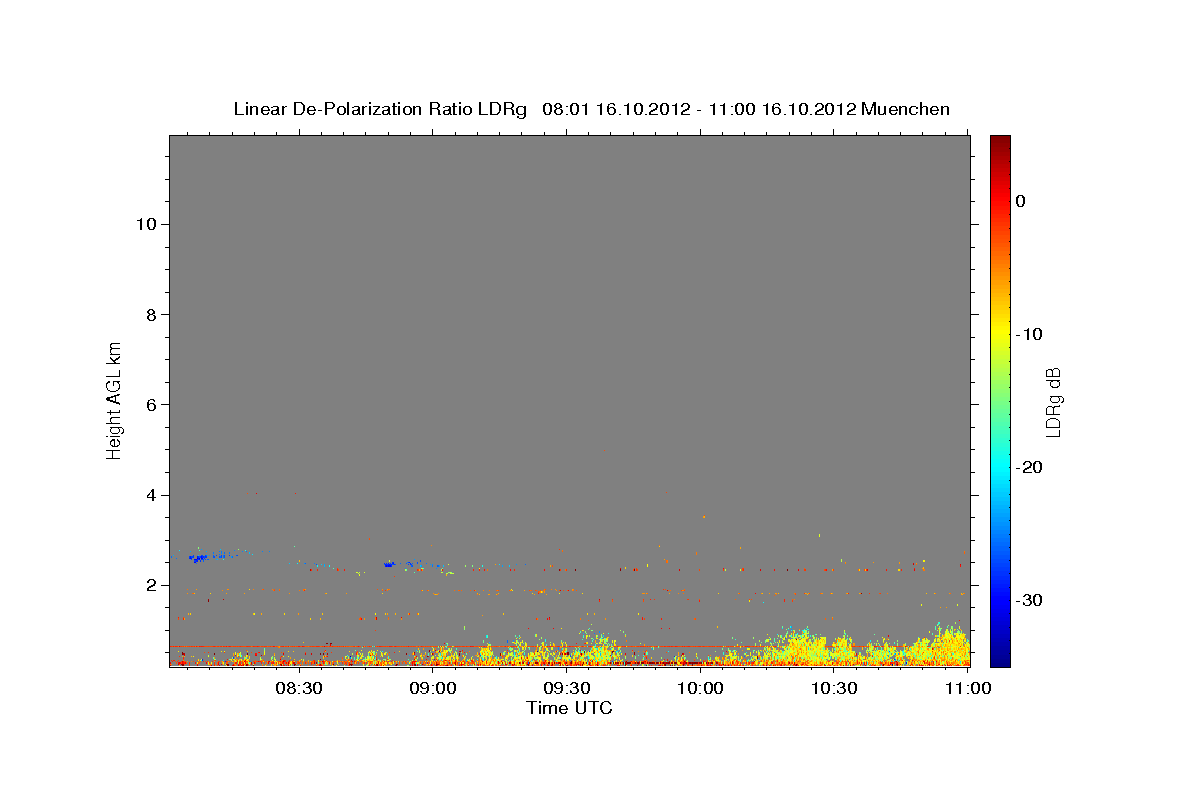The image size is (1200, 800).
Task: Click the 'LDRg dB' colorbar label
Action: [1053, 402]
